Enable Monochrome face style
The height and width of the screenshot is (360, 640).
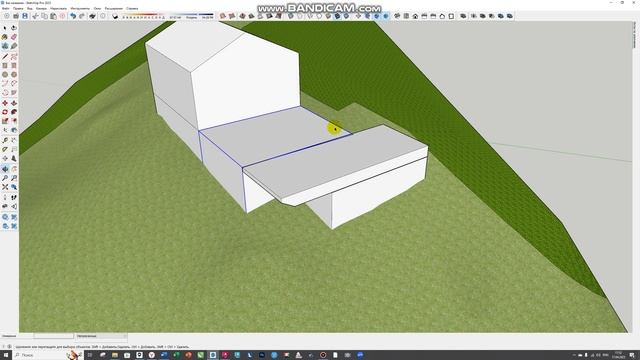click(346, 16)
